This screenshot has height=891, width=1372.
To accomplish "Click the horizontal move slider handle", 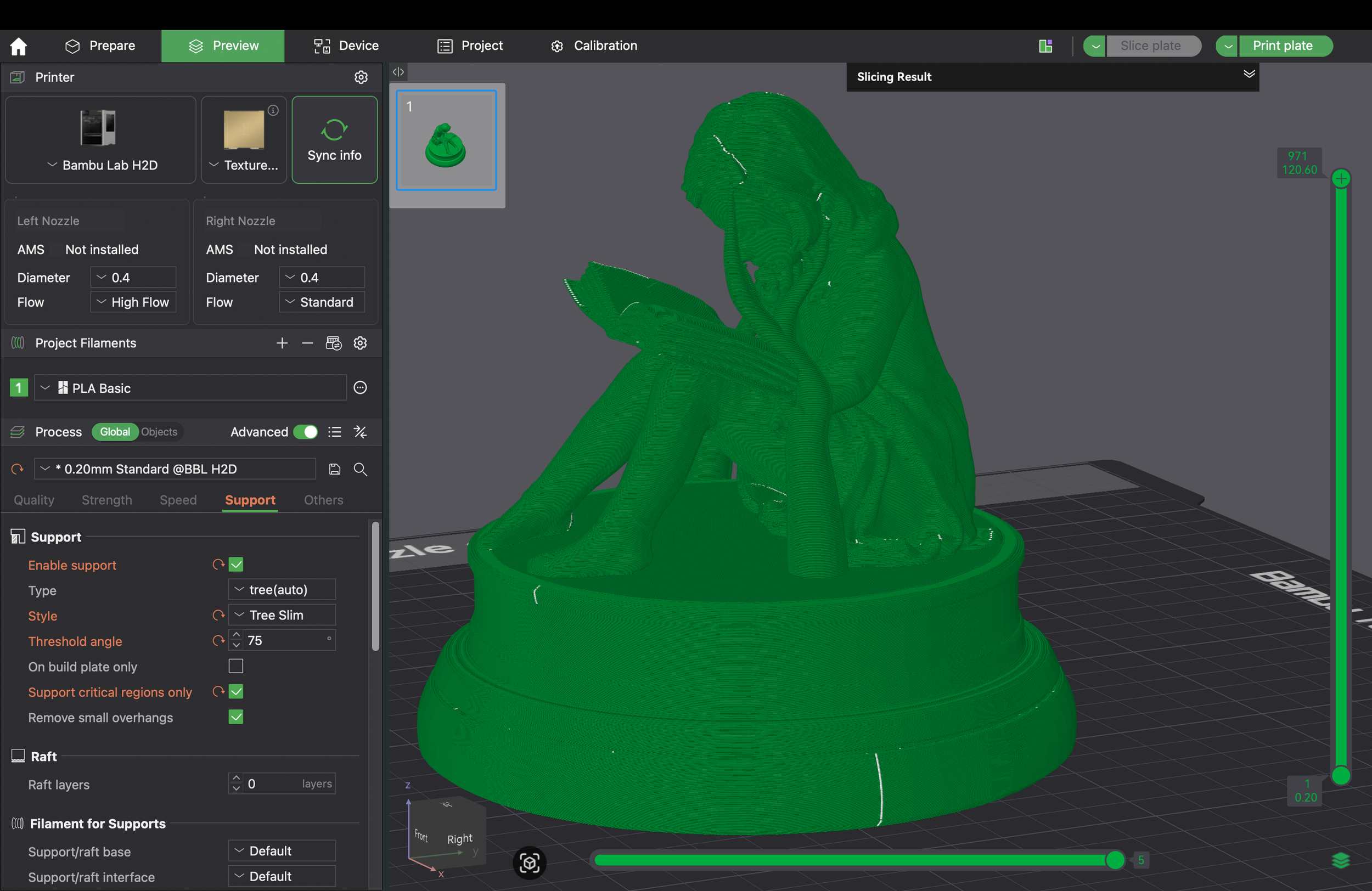I will coord(1115,860).
